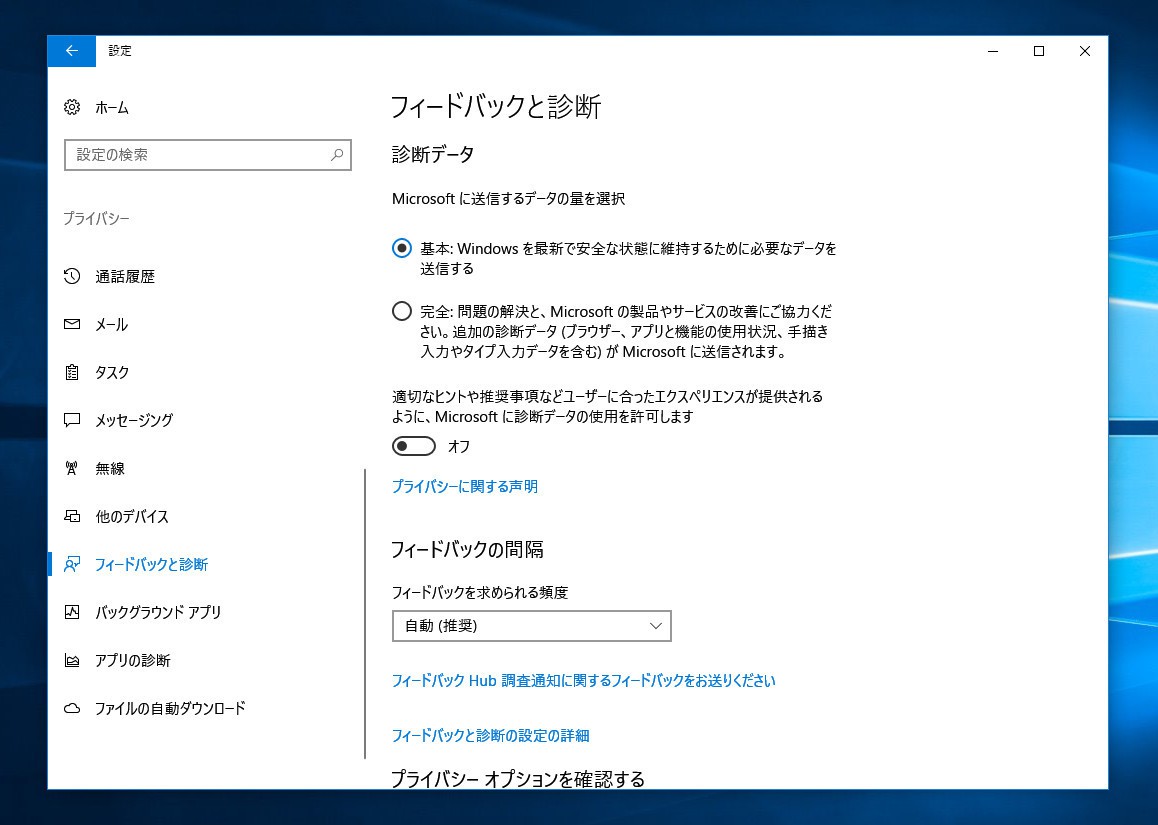Open the バックグラウンド アプリ page
Screen dimensions: 1158x825
tap(158, 612)
